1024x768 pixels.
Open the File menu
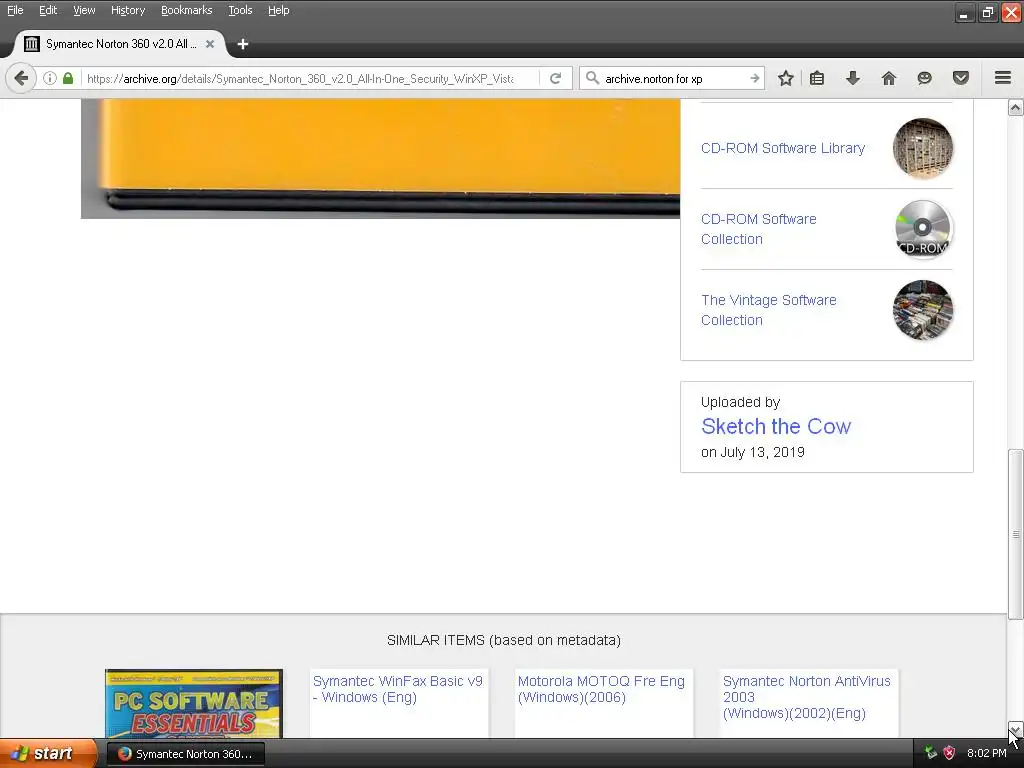(15, 10)
